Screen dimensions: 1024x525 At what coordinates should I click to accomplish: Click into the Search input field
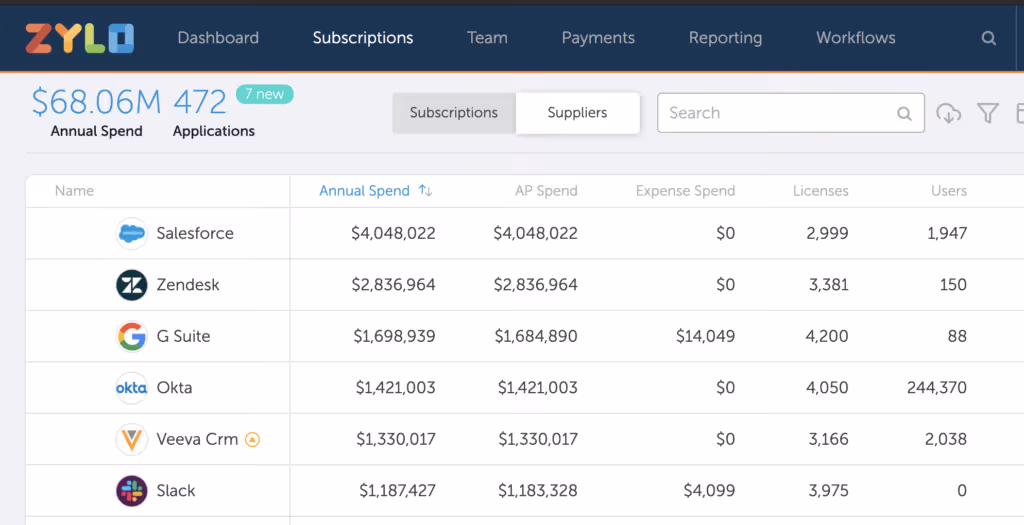tap(791, 113)
